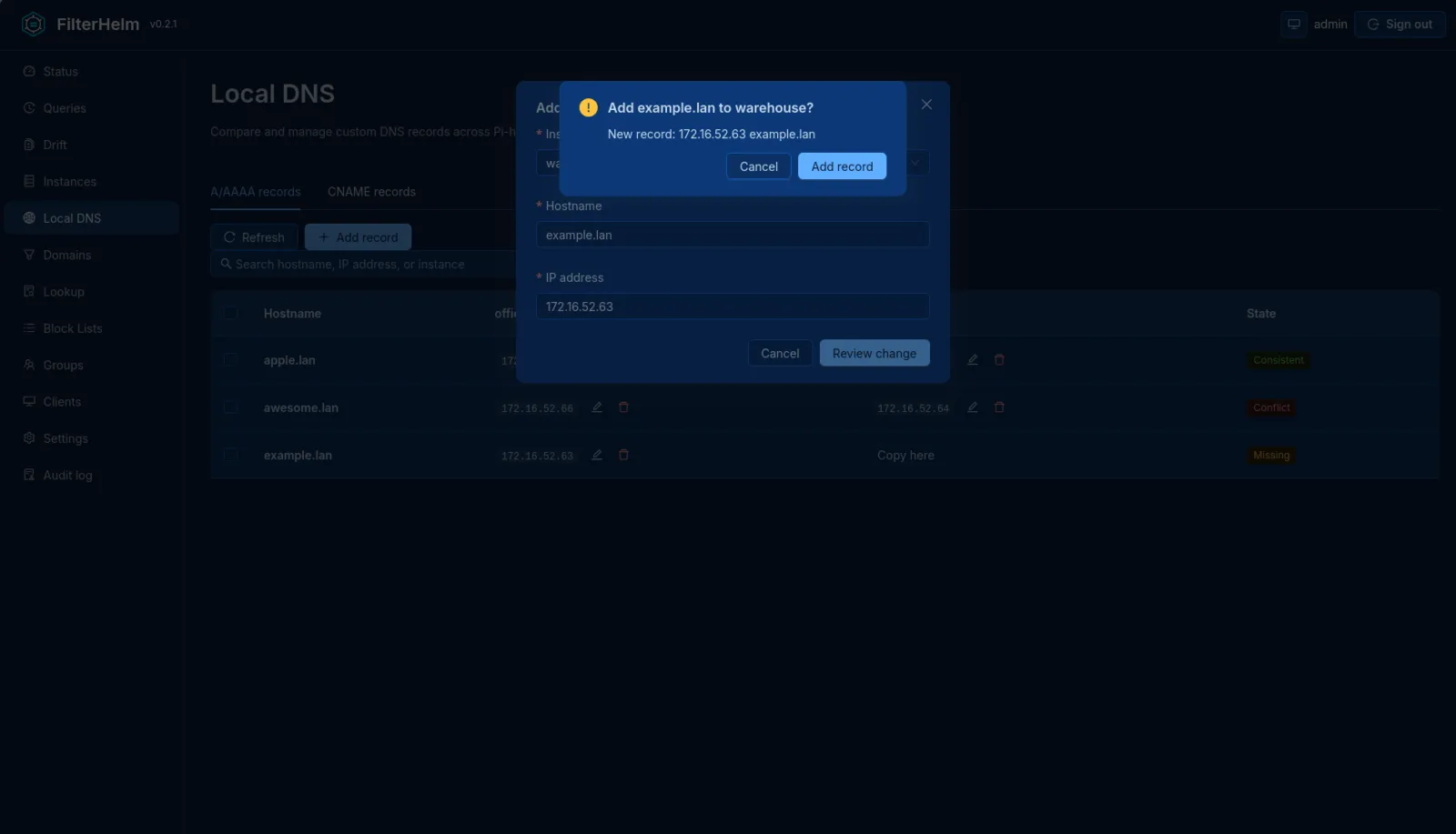Open the Audit log page
The image size is (1456, 834).
pyautogui.click(x=91, y=475)
